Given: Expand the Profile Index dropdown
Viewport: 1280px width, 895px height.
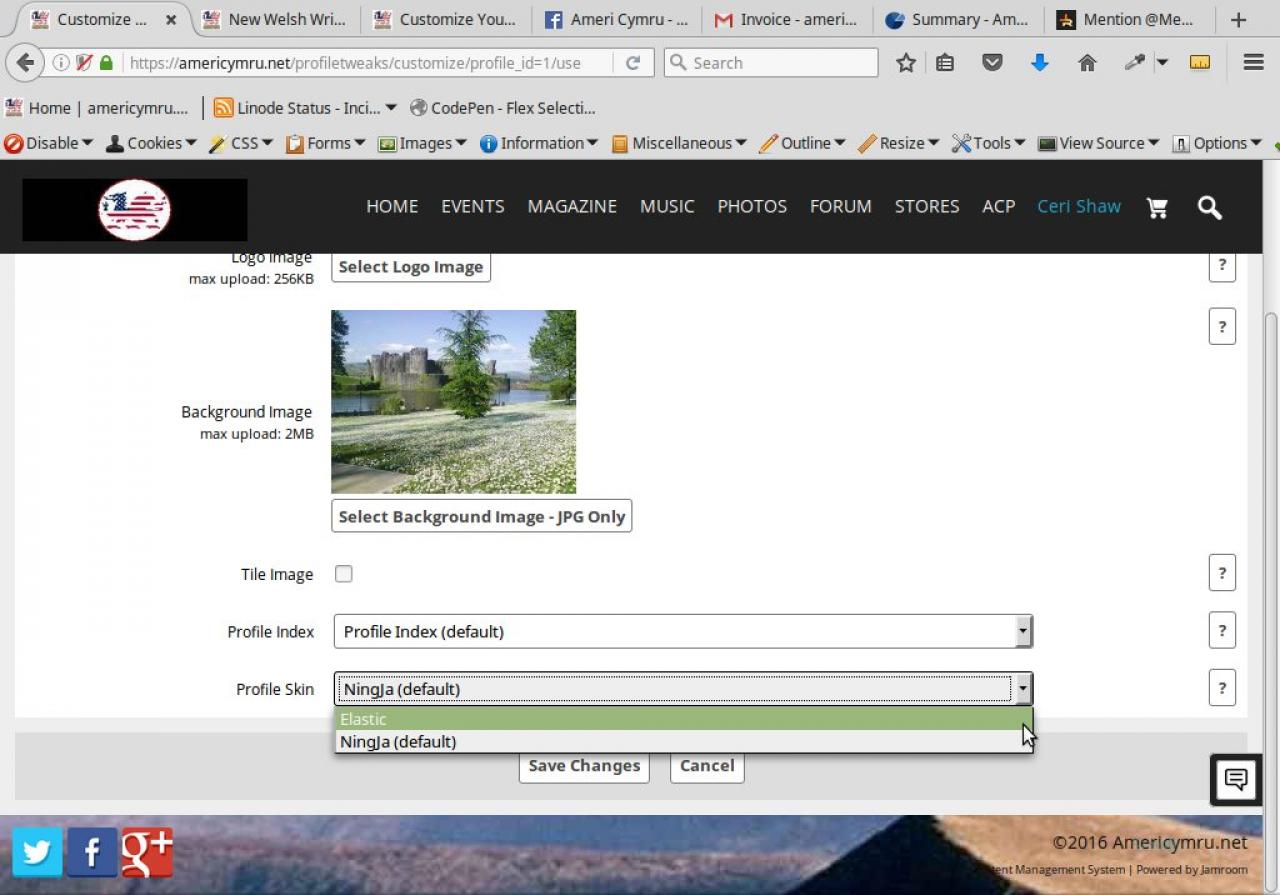Looking at the screenshot, I should (x=682, y=631).
